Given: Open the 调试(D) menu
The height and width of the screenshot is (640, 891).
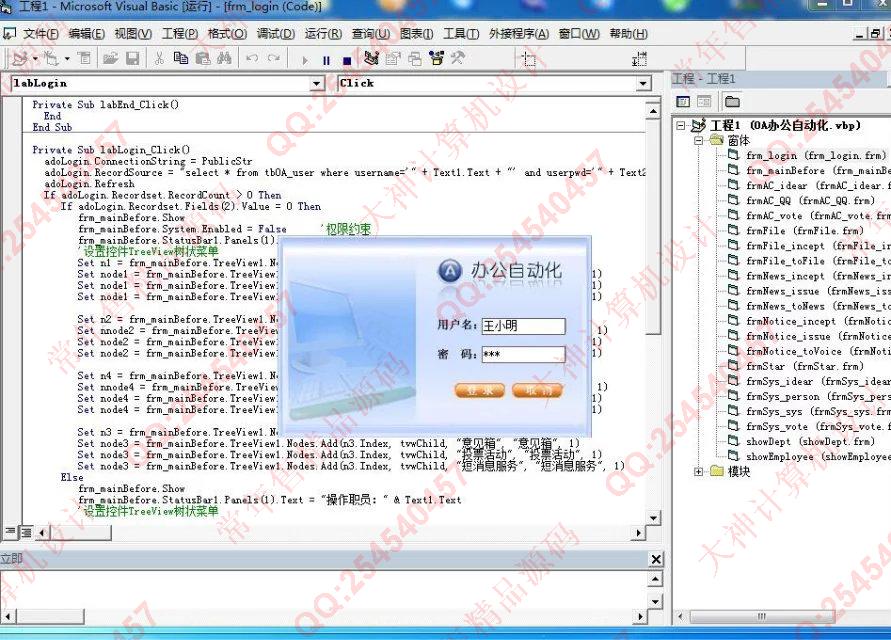Looking at the screenshot, I should coord(276,34).
